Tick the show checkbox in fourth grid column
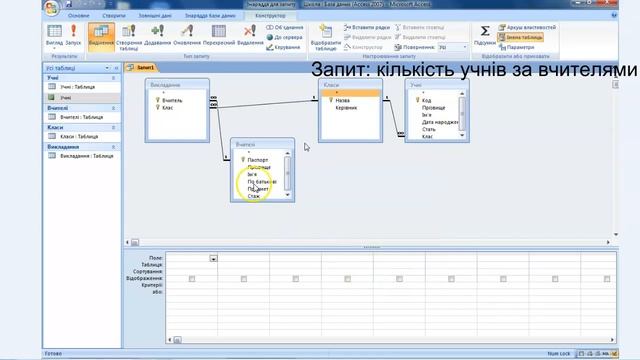Screen dimensions: 640x360 pos(347,279)
